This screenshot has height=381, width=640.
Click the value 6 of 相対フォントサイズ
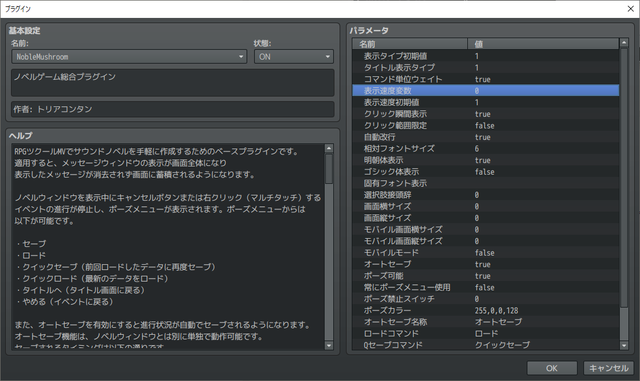(x=477, y=149)
